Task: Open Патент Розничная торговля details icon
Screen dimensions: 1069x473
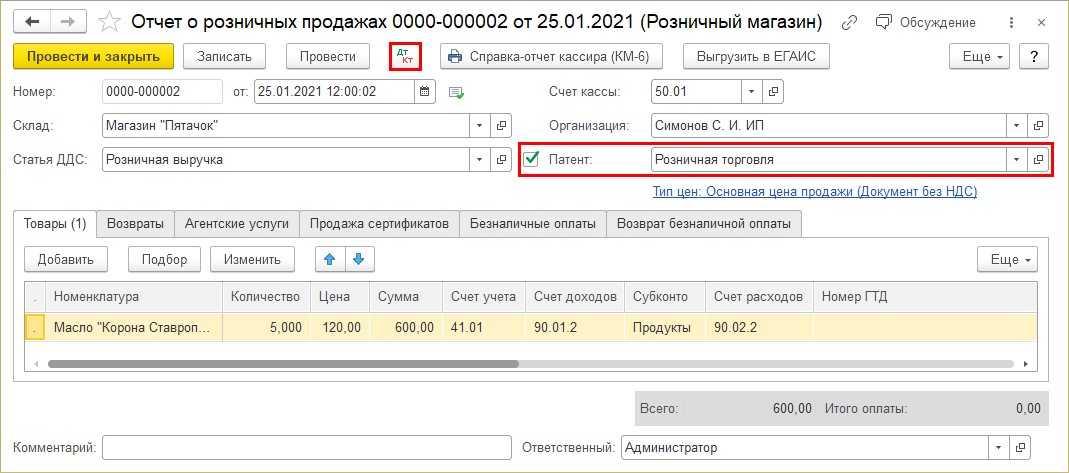Action: point(1038,159)
